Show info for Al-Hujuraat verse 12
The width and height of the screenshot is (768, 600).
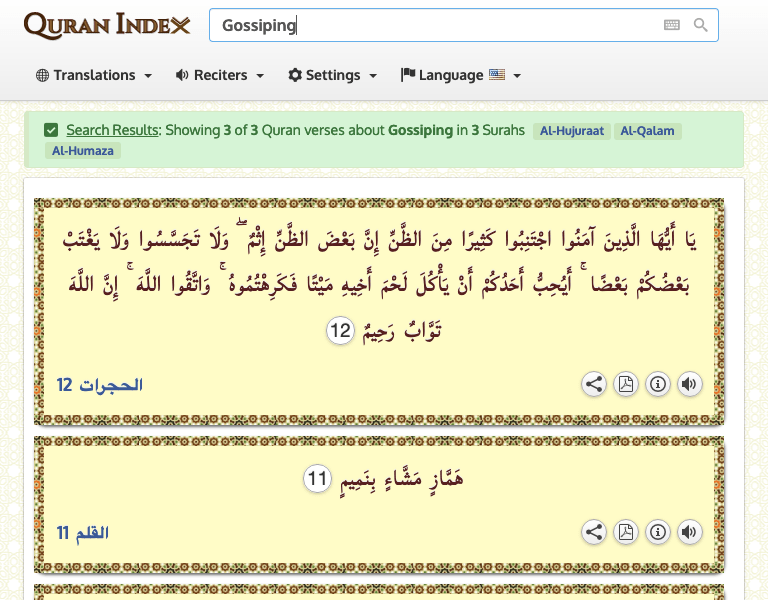658,384
